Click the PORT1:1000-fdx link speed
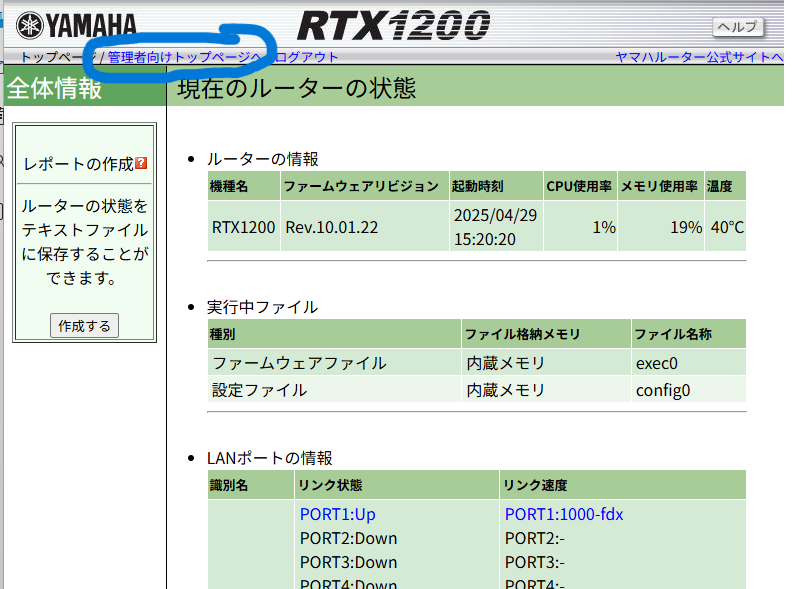811x589 pixels. coord(564,514)
